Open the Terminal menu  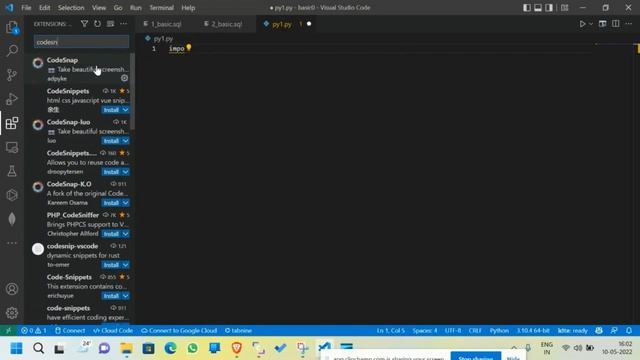coord(161,8)
